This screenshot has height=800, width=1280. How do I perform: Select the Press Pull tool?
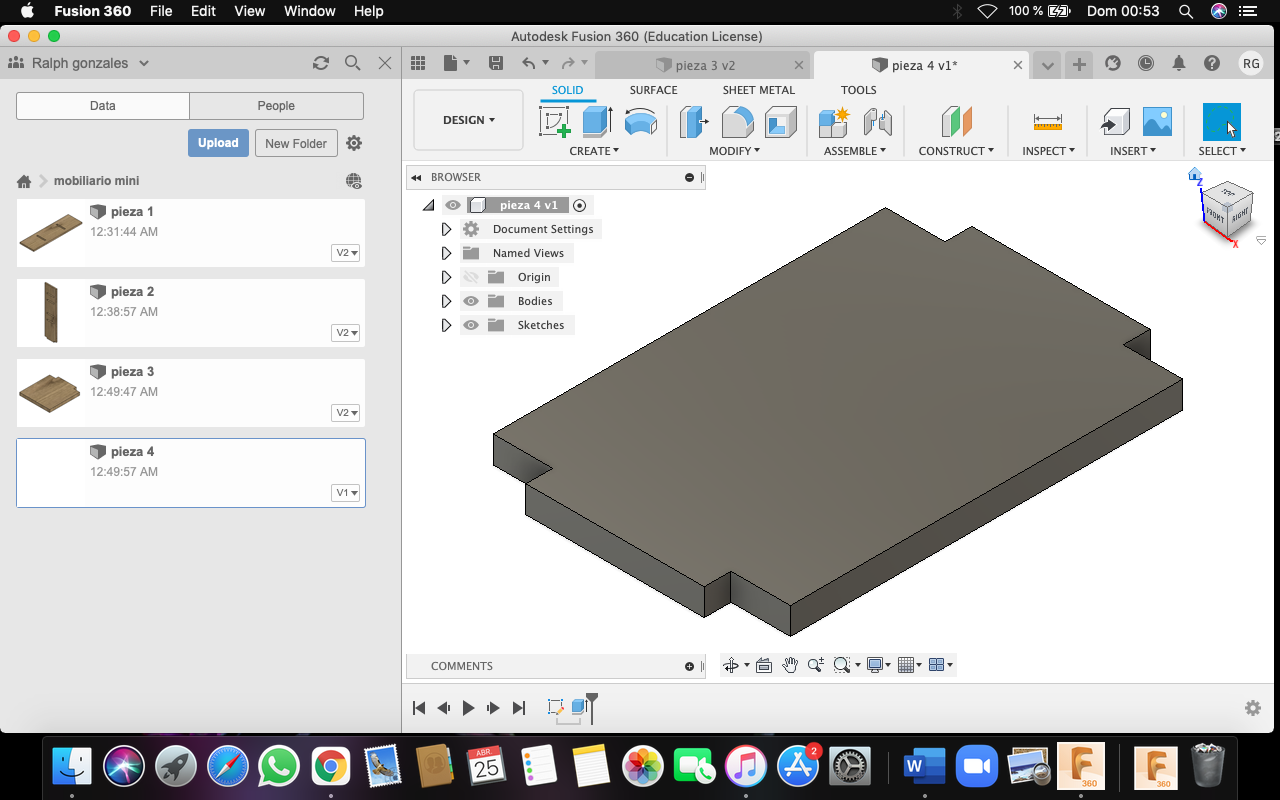point(693,122)
